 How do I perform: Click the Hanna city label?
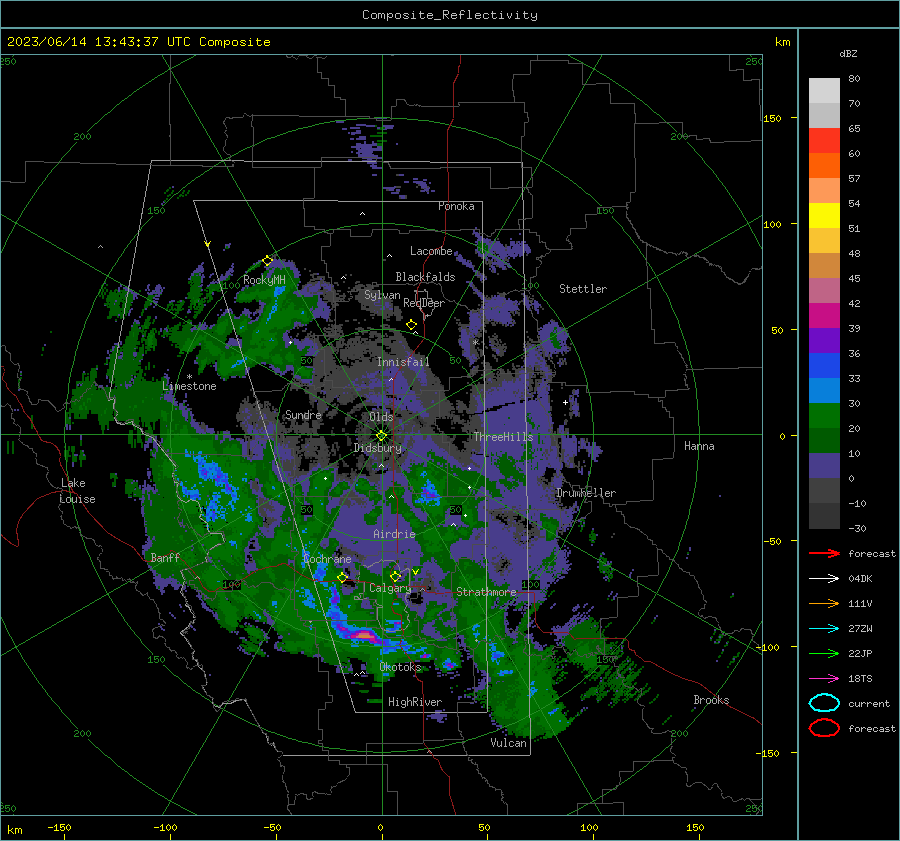tap(699, 446)
